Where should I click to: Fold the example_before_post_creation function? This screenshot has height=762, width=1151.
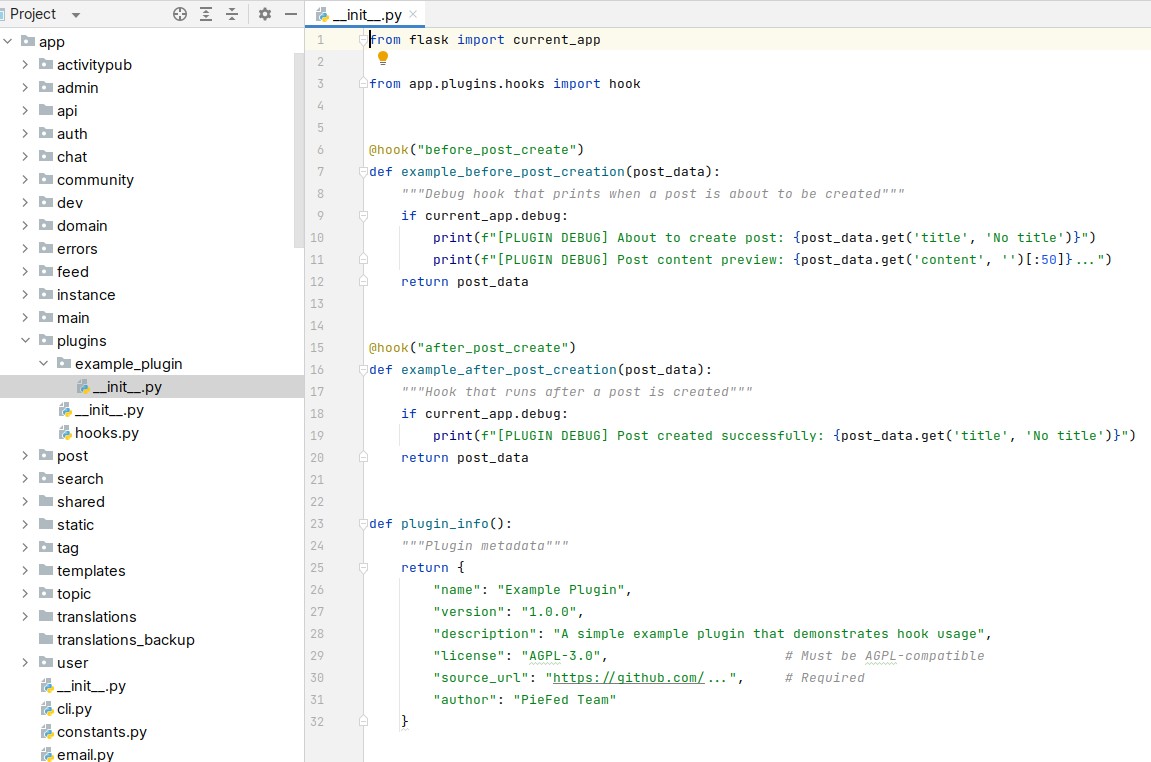pos(362,171)
